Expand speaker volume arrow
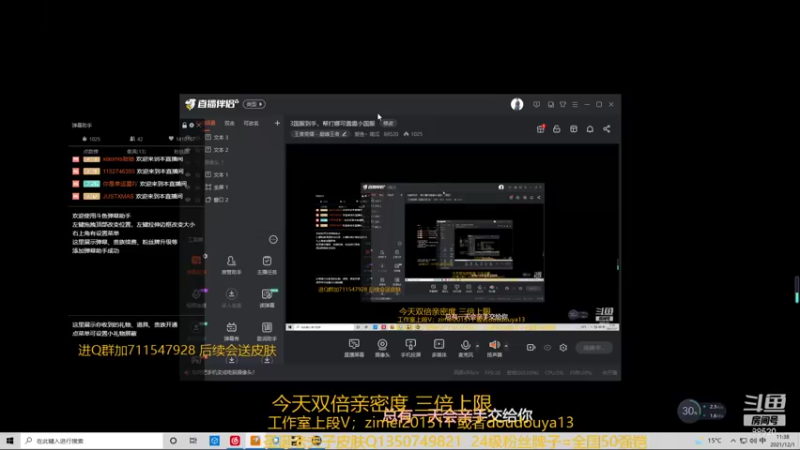This screenshot has height=450, width=800. pos(506,346)
